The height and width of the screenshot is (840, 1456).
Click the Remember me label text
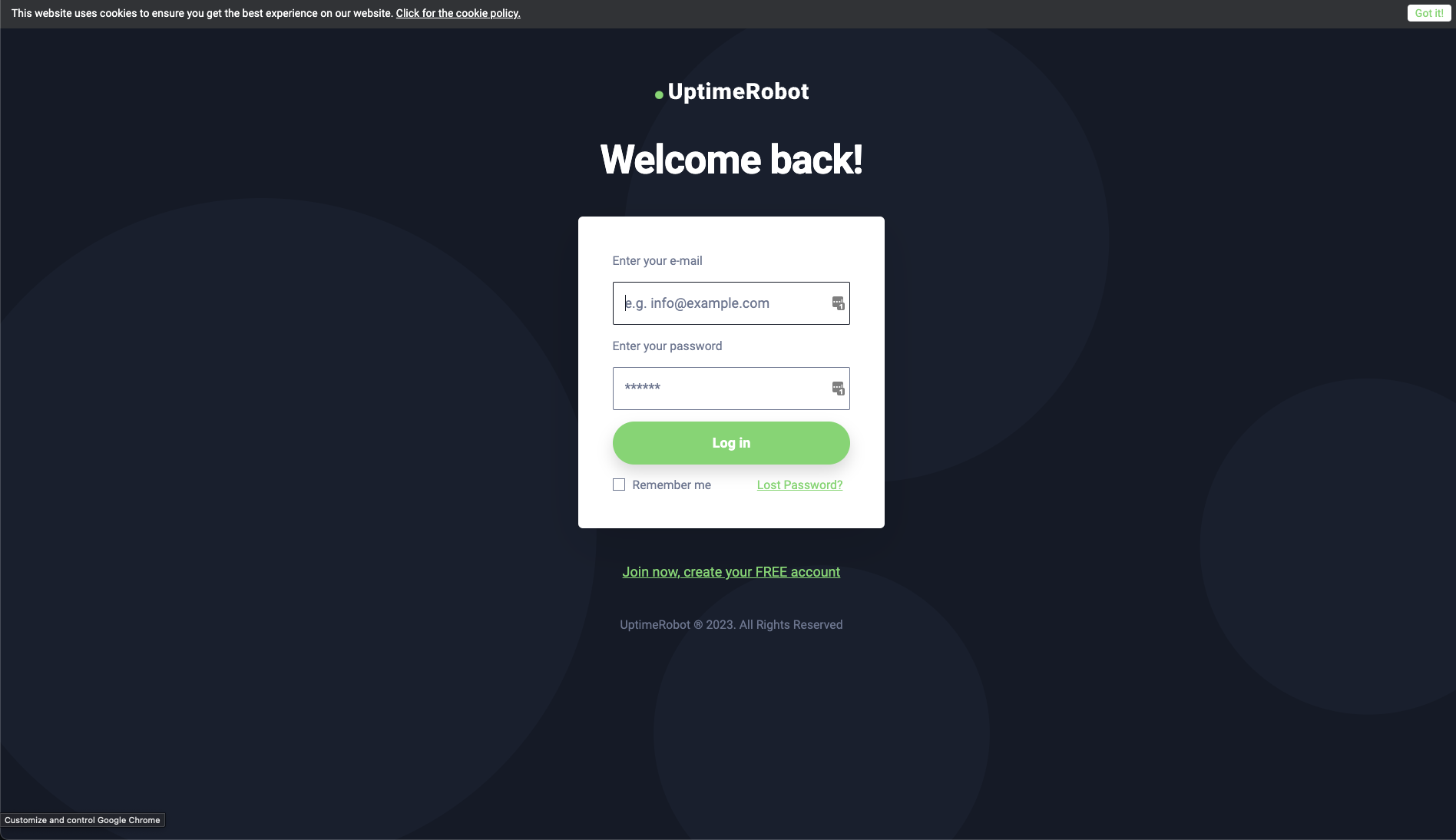click(671, 485)
